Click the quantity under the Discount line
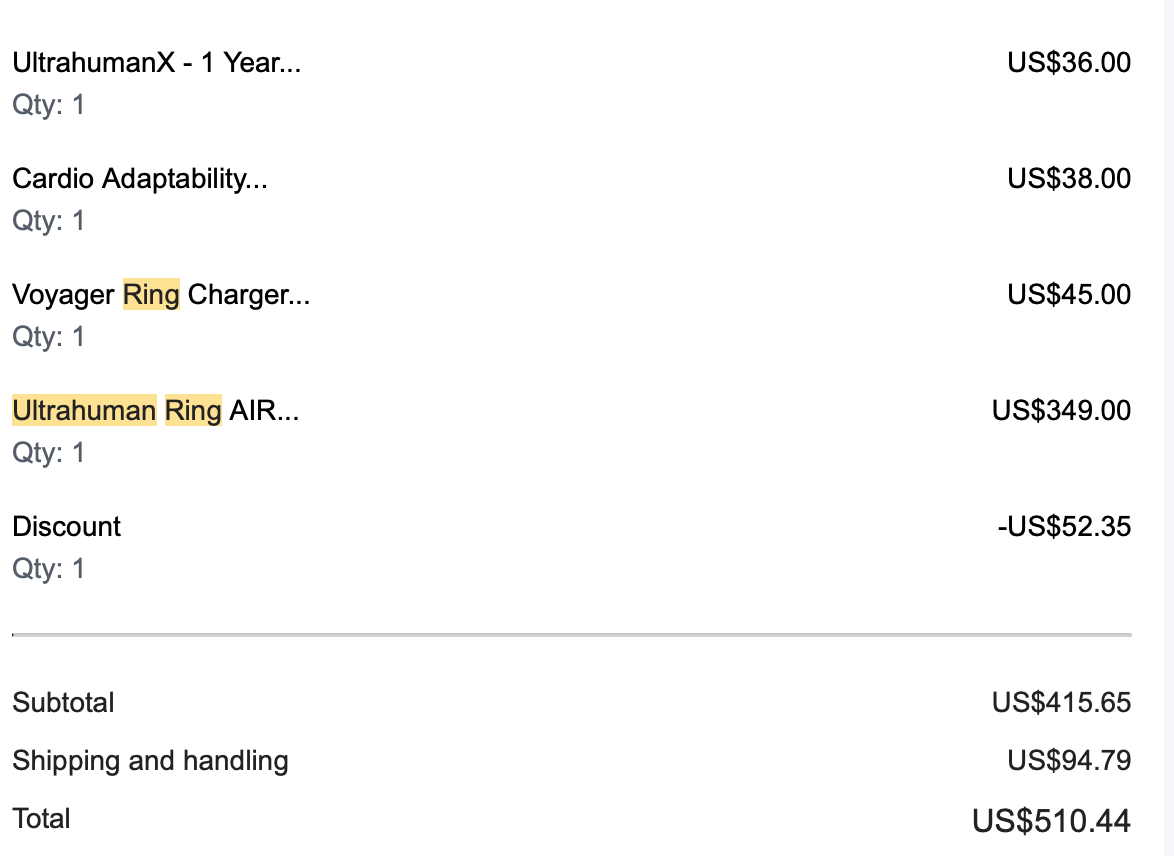Viewport: 1174px width, 856px height. point(48,569)
